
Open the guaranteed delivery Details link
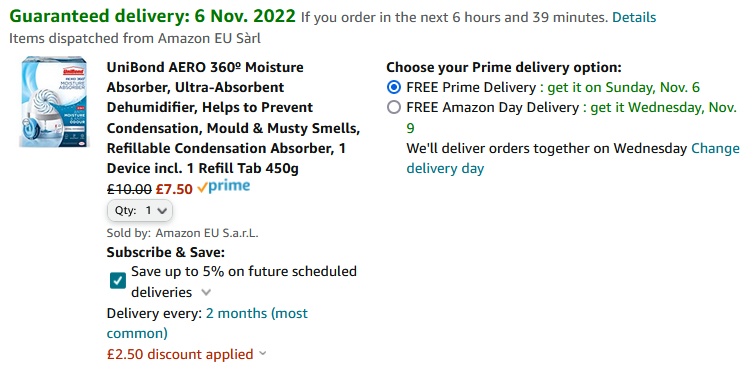click(x=634, y=18)
